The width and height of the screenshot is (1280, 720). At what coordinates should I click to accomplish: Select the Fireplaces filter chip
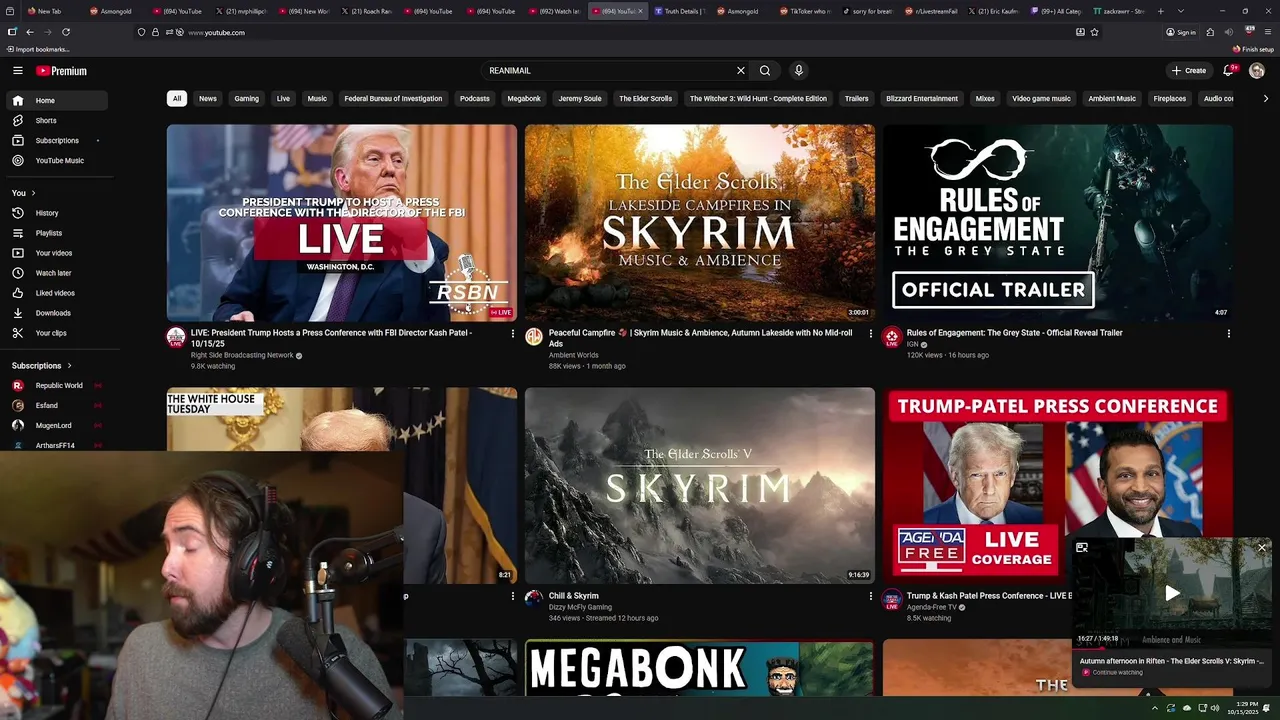coord(1170,99)
